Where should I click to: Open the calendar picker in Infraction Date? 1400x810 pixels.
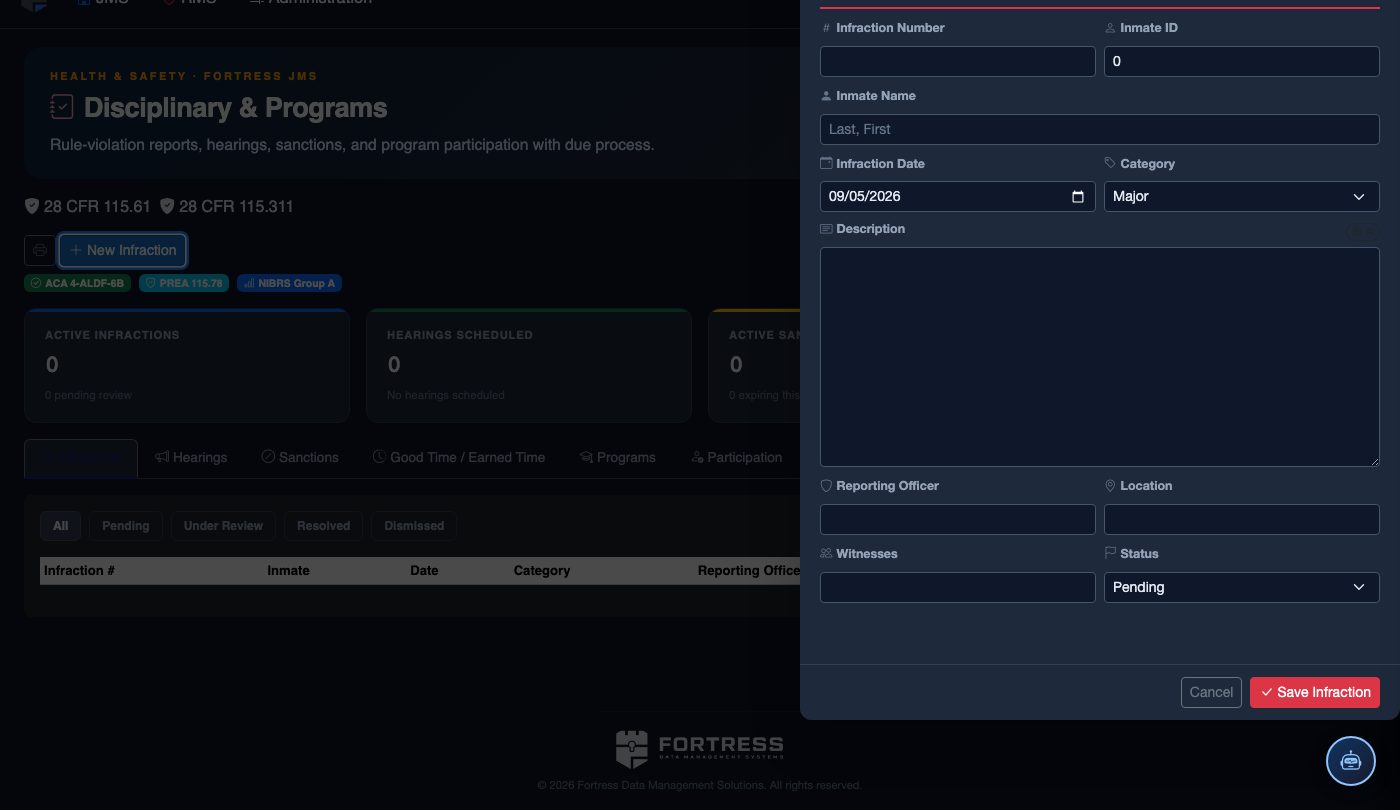pos(1077,197)
